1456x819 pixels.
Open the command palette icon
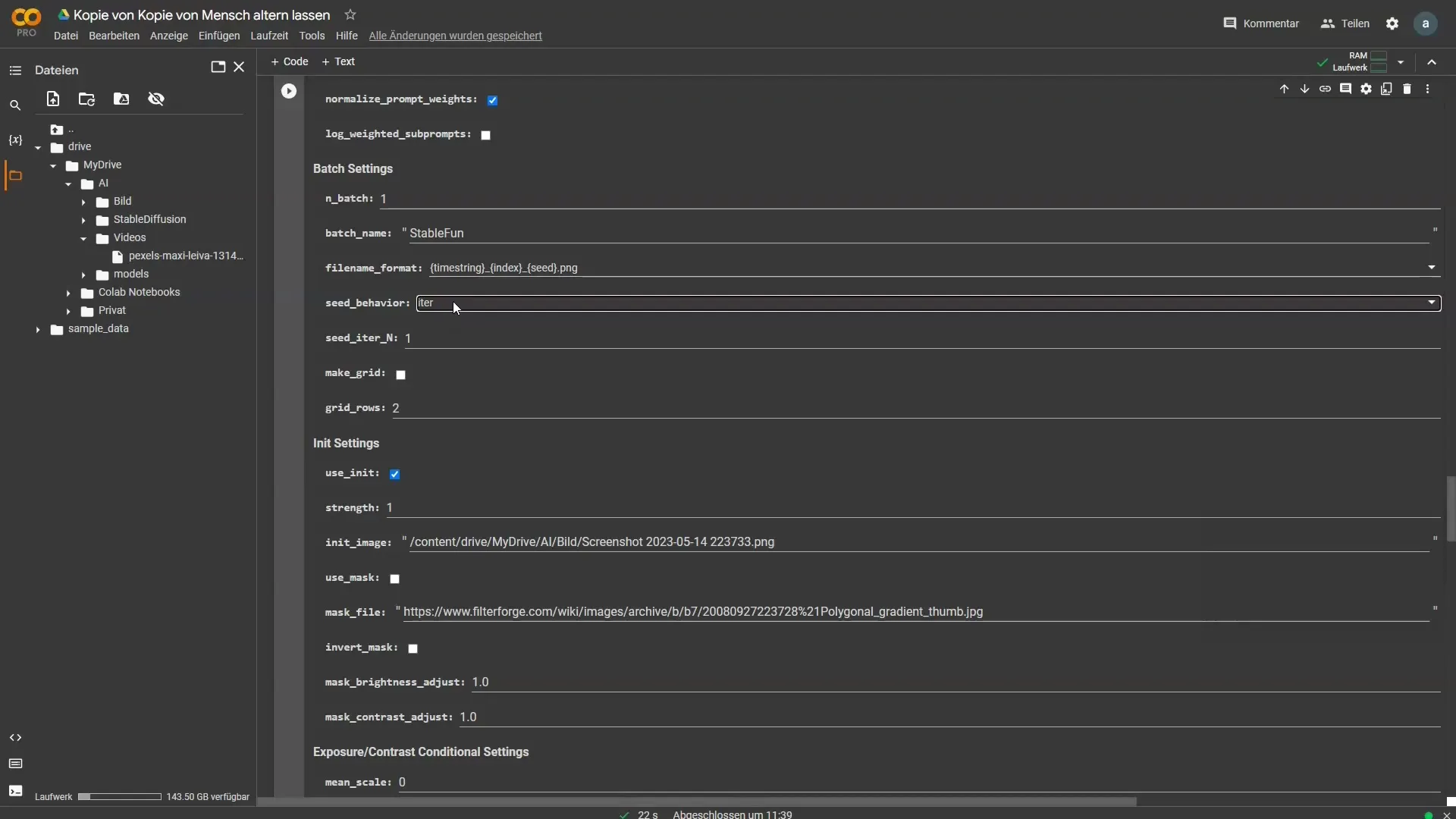pos(15,764)
